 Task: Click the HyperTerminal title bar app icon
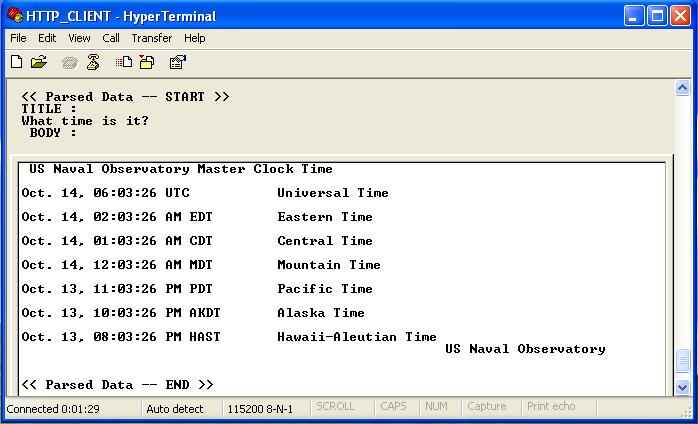click(16, 16)
